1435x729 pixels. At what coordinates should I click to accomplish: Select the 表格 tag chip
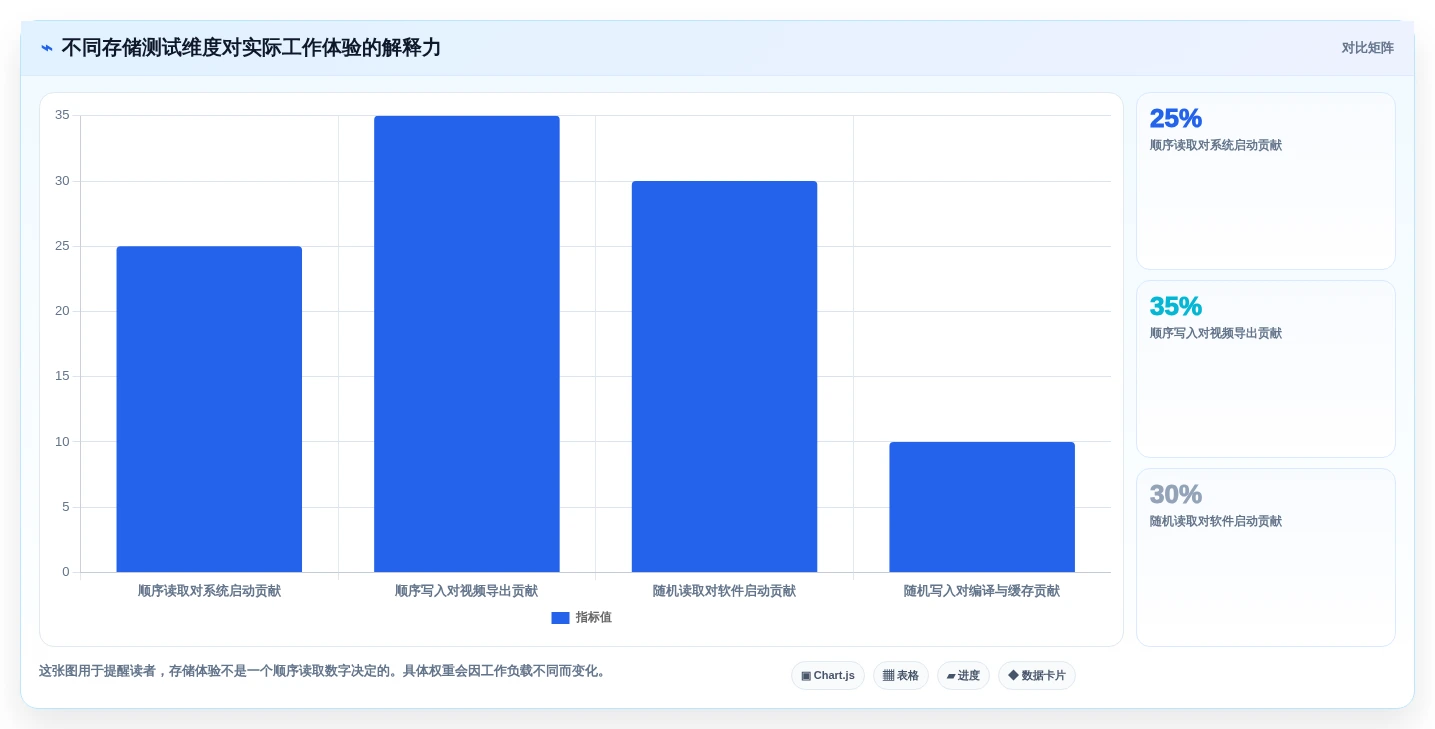click(901, 676)
